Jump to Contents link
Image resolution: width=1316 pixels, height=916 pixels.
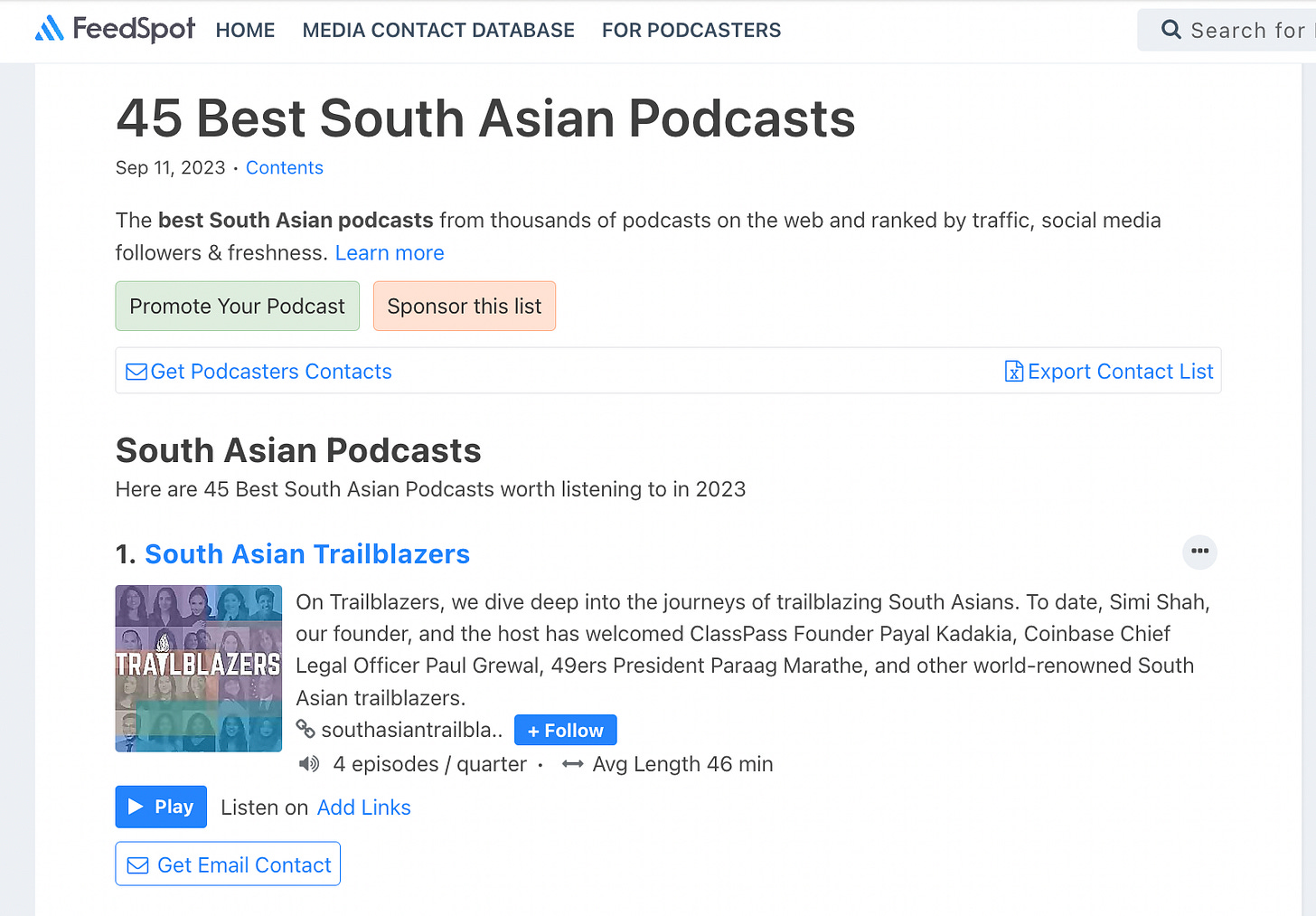285,168
